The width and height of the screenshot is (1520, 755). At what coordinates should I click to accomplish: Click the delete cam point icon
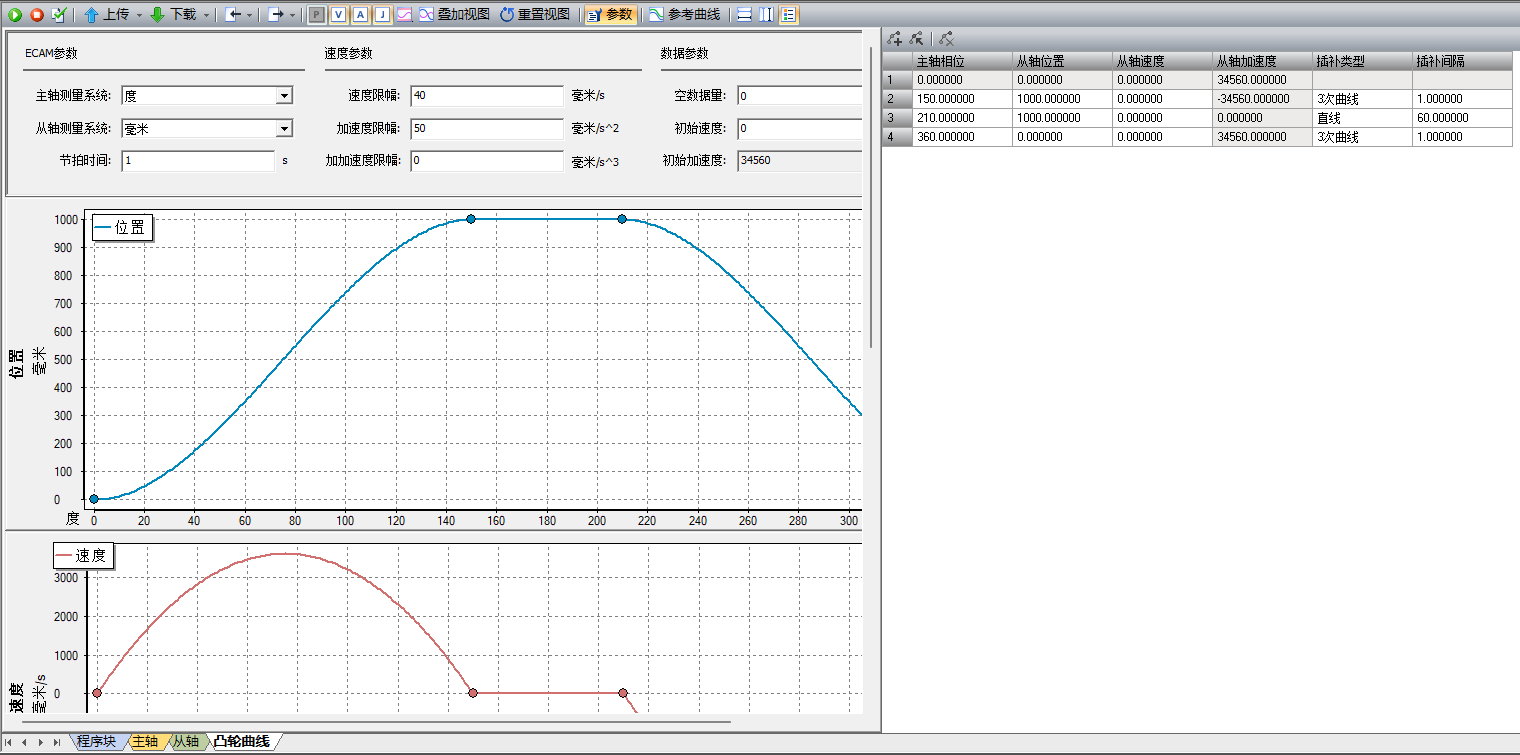(x=946, y=39)
